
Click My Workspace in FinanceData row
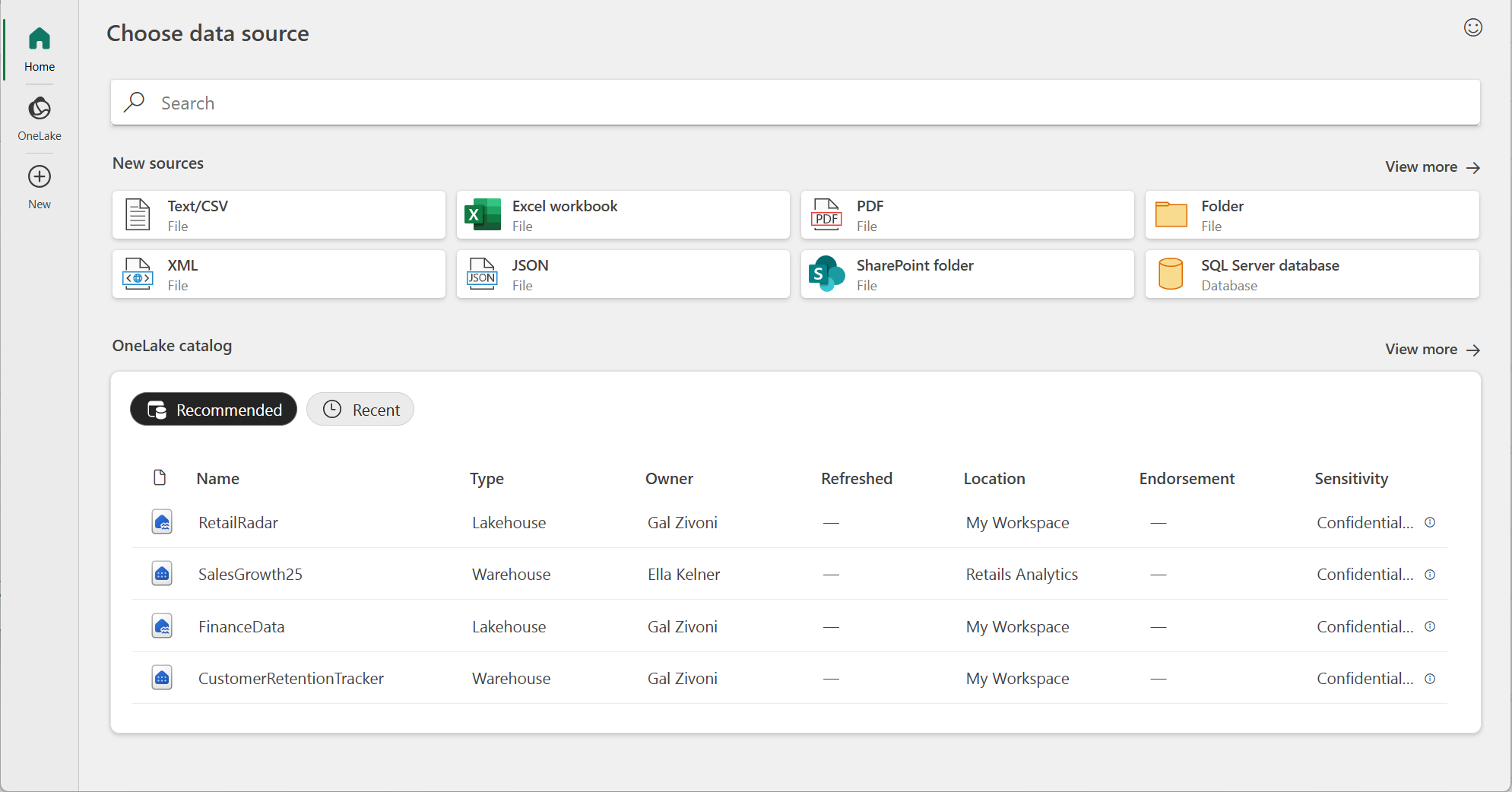[x=1017, y=626]
